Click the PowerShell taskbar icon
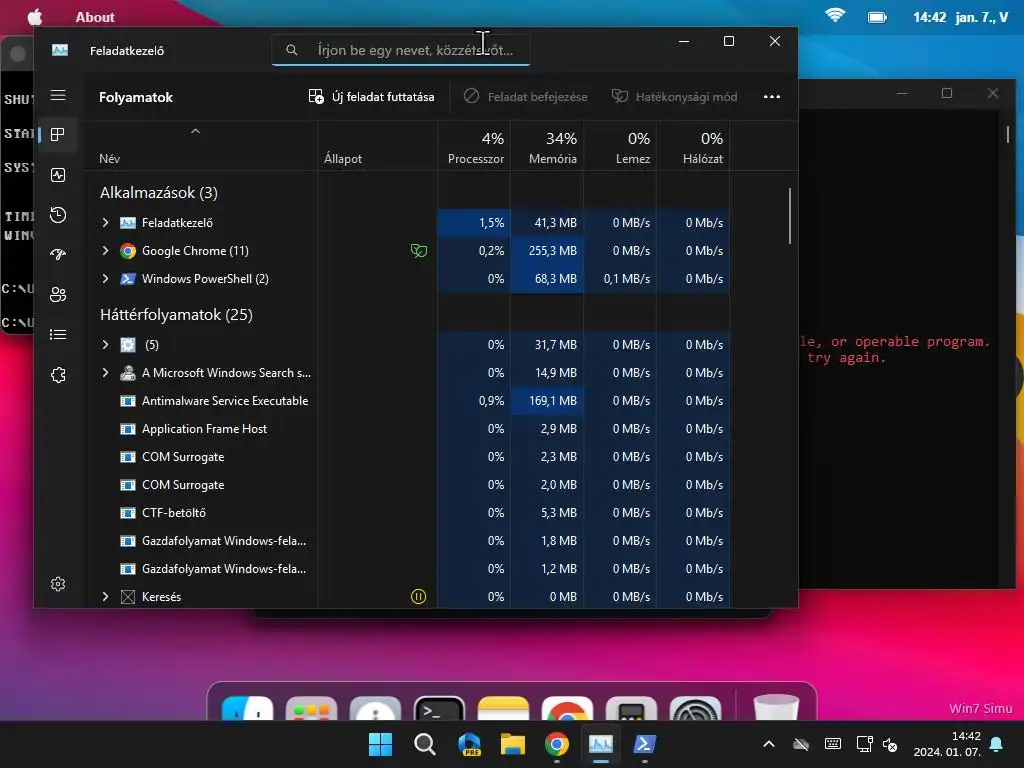 645,744
